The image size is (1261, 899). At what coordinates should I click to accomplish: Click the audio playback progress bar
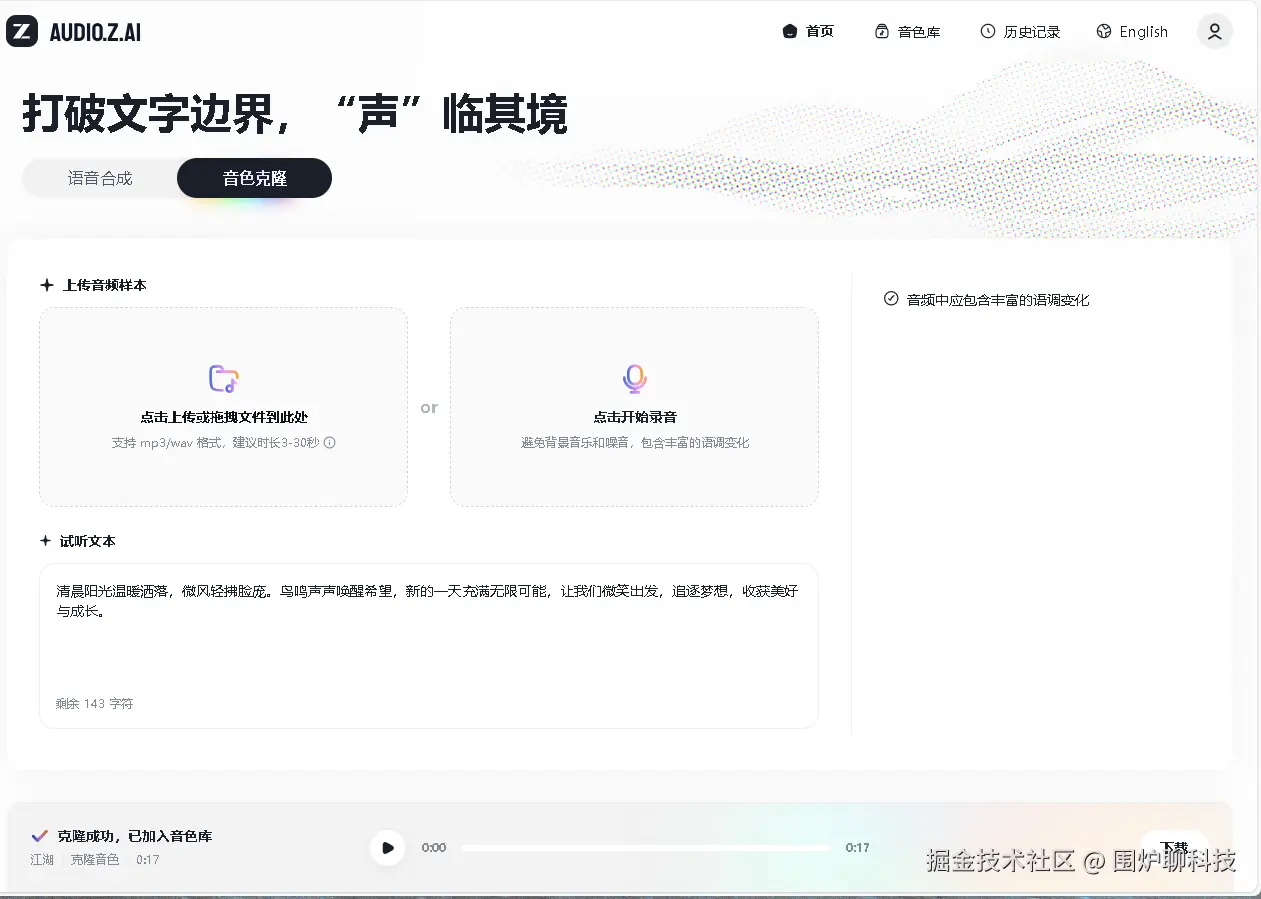coord(645,847)
